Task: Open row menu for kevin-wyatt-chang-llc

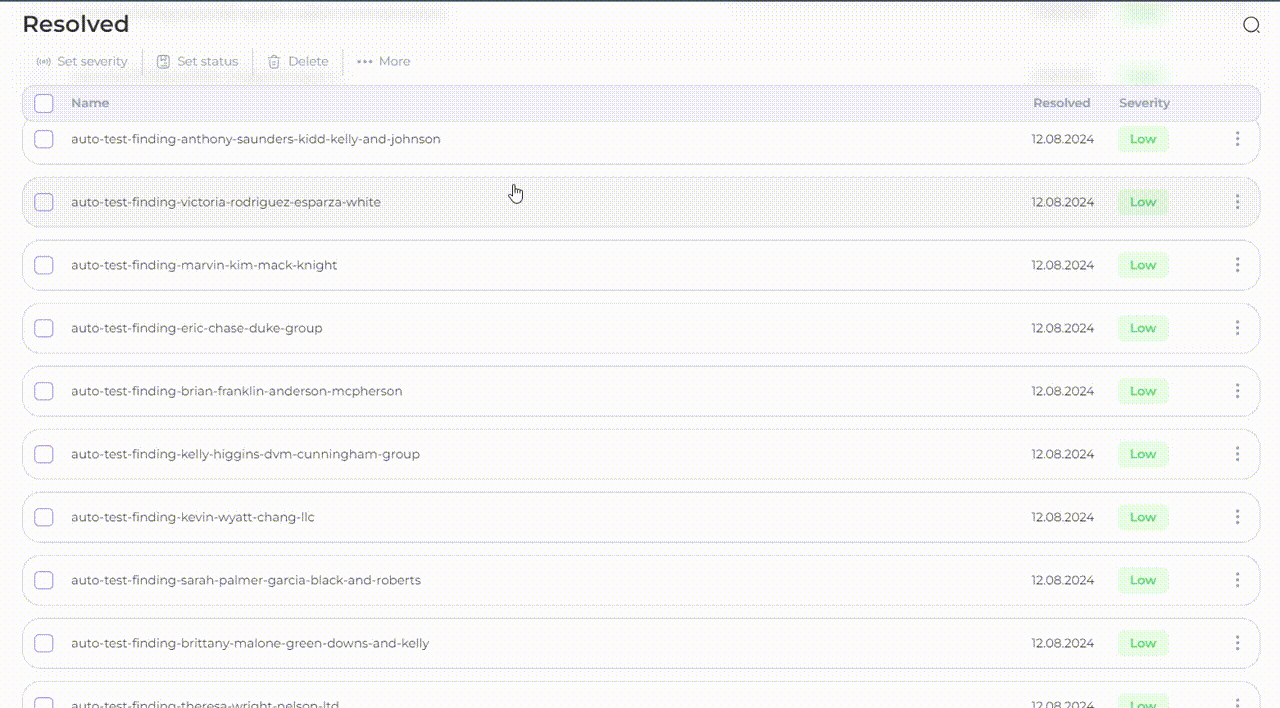Action: tap(1237, 517)
